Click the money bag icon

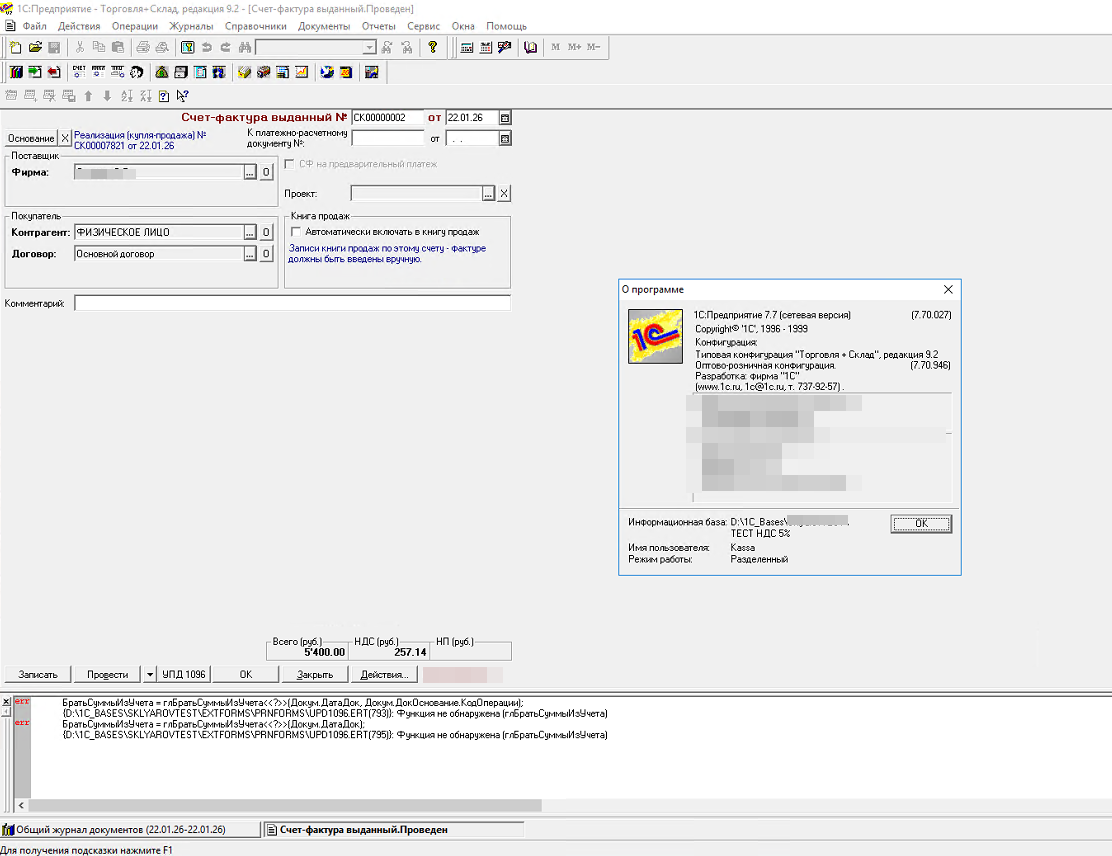(162, 72)
